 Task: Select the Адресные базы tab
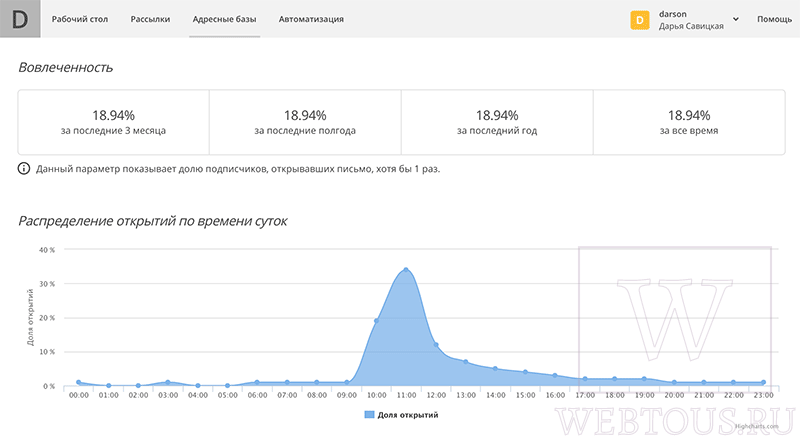coord(224,19)
